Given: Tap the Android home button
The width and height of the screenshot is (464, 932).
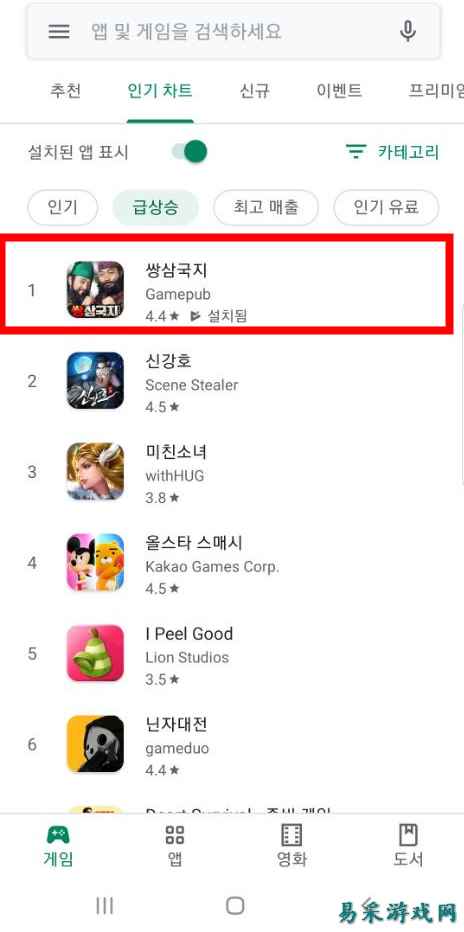Looking at the screenshot, I should (235, 905).
